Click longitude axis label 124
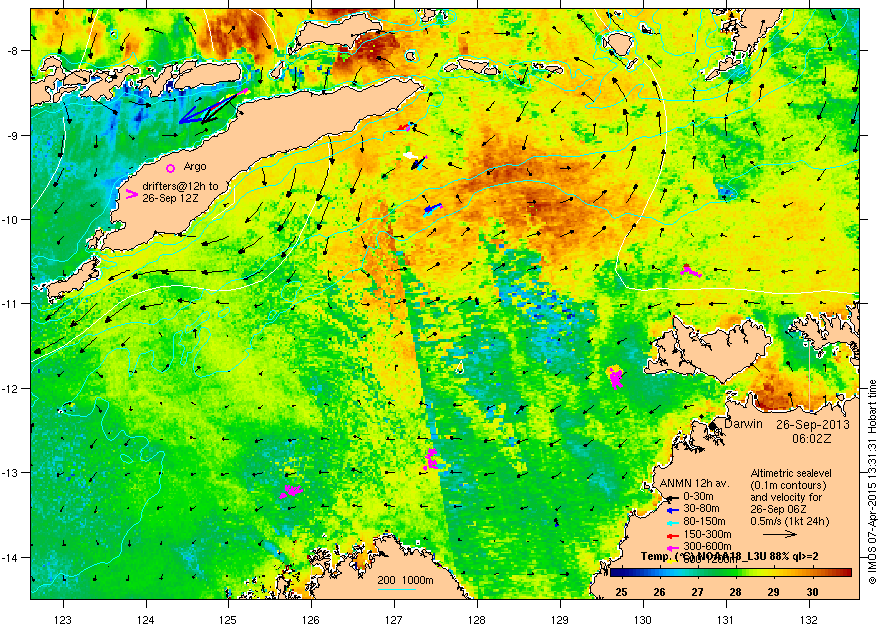The height and width of the screenshot is (630, 880). click(146, 620)
